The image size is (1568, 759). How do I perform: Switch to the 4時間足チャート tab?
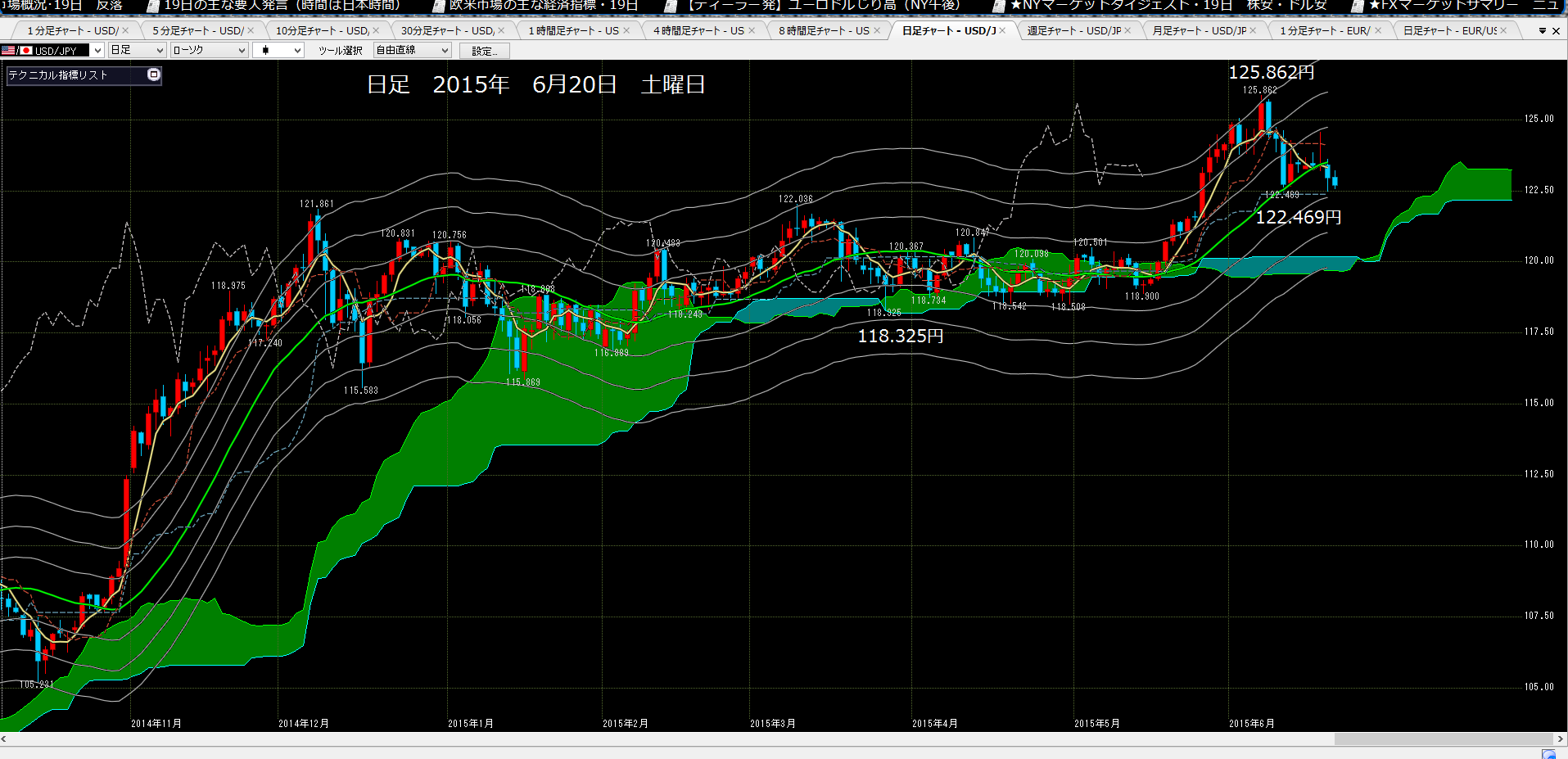(x=698, y=30)
